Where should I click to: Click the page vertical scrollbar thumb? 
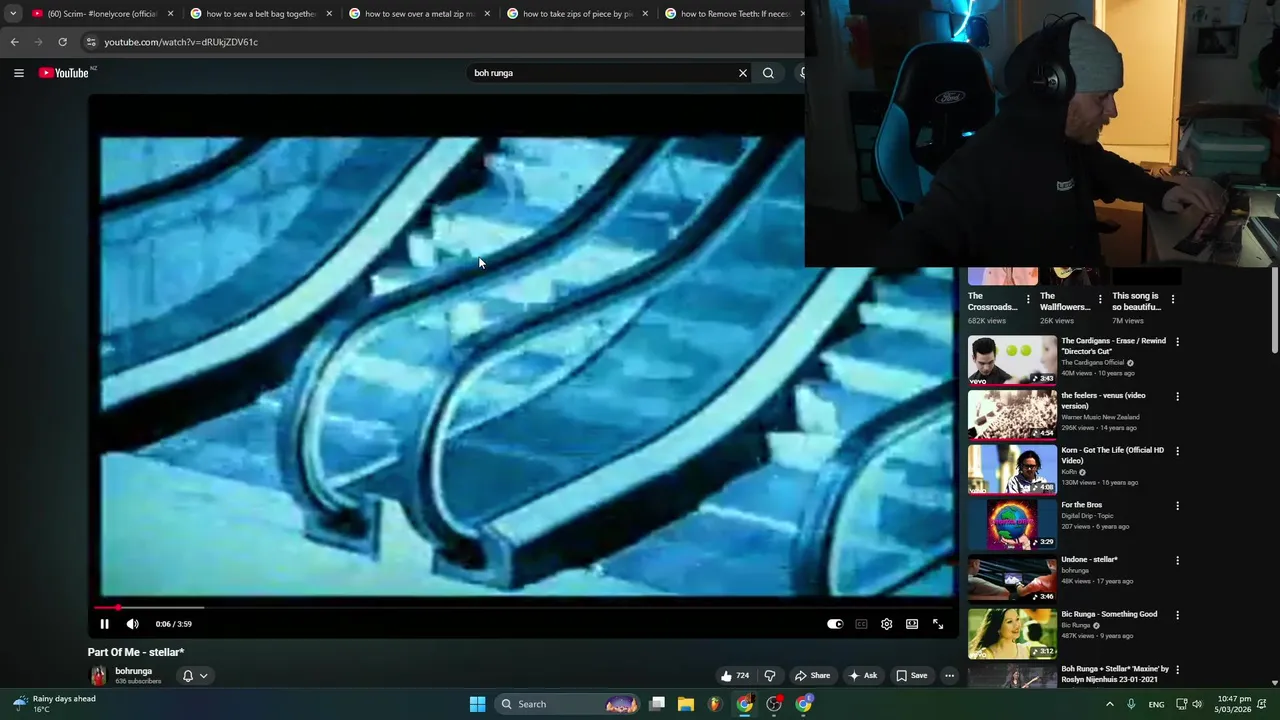1275,310
